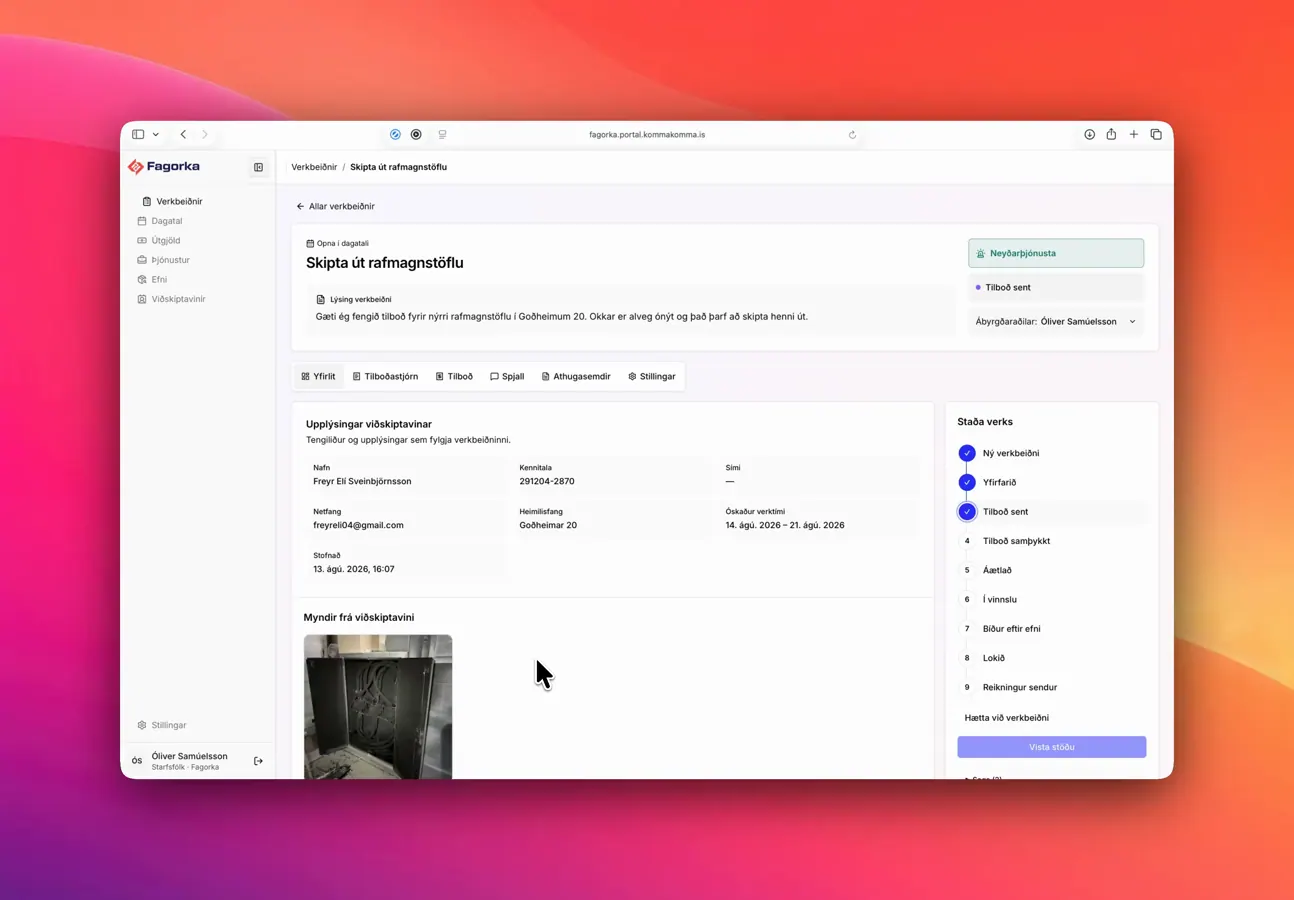This screenshot has height=900, width=1294.
Task: Click the created time 13. ágú. 2026, 16:07
Action: click(x=354, y=569)
